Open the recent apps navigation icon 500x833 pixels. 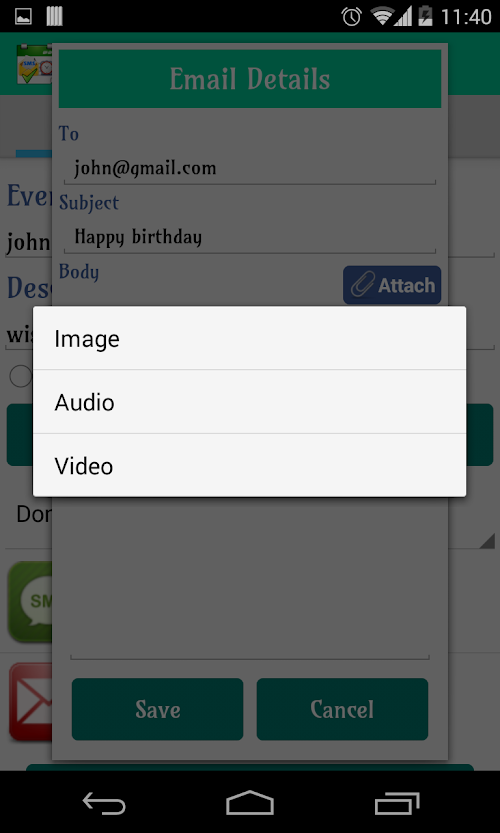pos(397,803)
